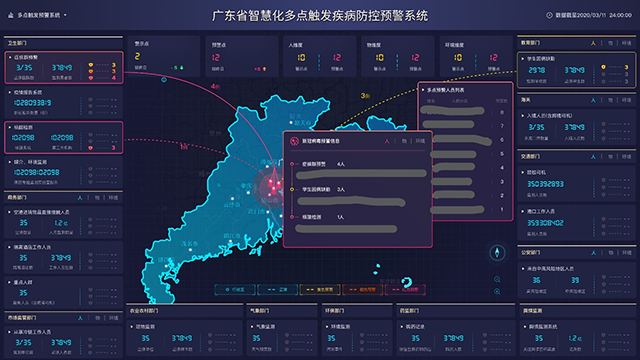
Task: Click the 正常 legend button below map
Action: pyautogui.click(x=278, y=289)
